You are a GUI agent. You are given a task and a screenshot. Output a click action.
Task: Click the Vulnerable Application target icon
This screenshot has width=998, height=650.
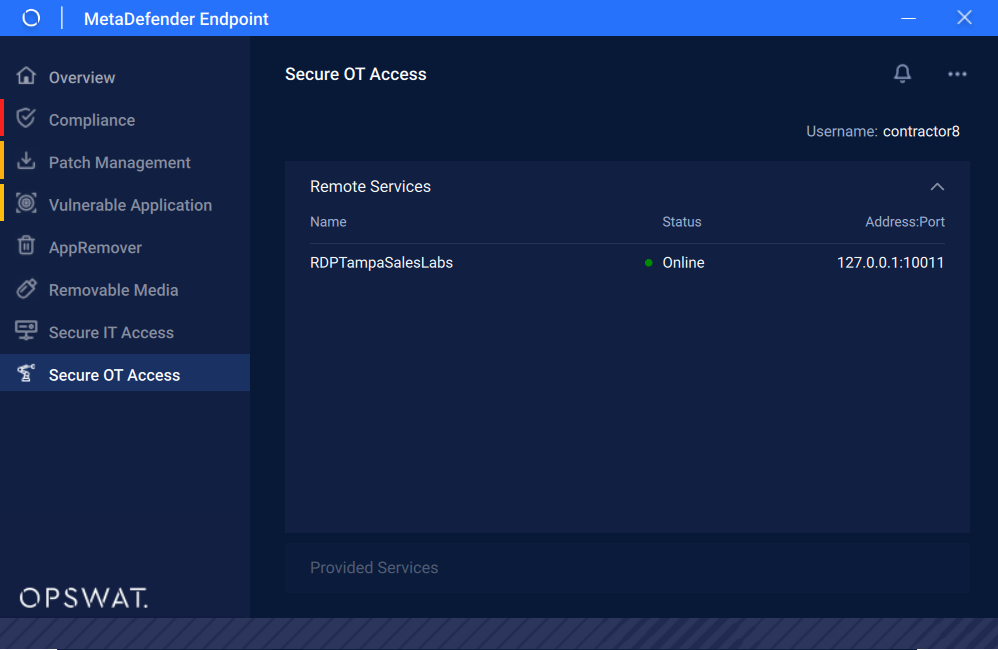point(26,203)
